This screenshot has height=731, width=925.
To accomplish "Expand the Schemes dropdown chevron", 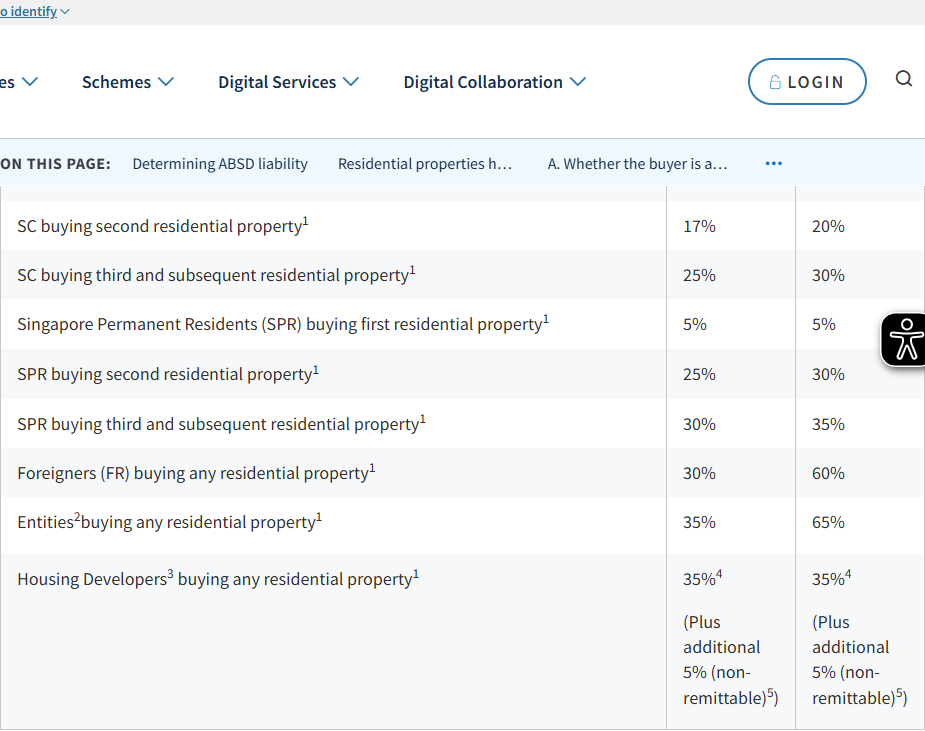I will pyautogui.click(x=166, y=81).
